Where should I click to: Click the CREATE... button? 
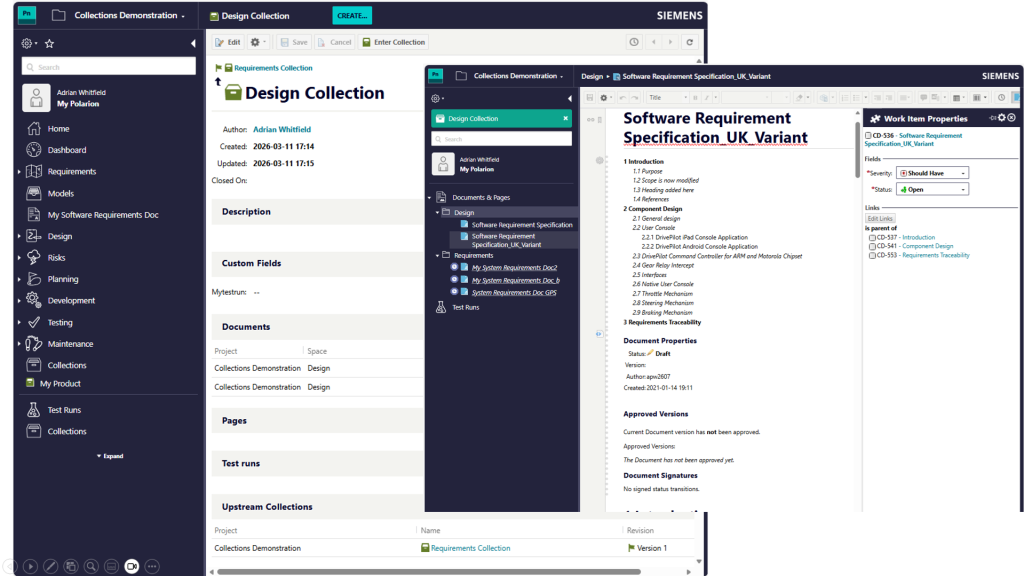click(351, 16)
